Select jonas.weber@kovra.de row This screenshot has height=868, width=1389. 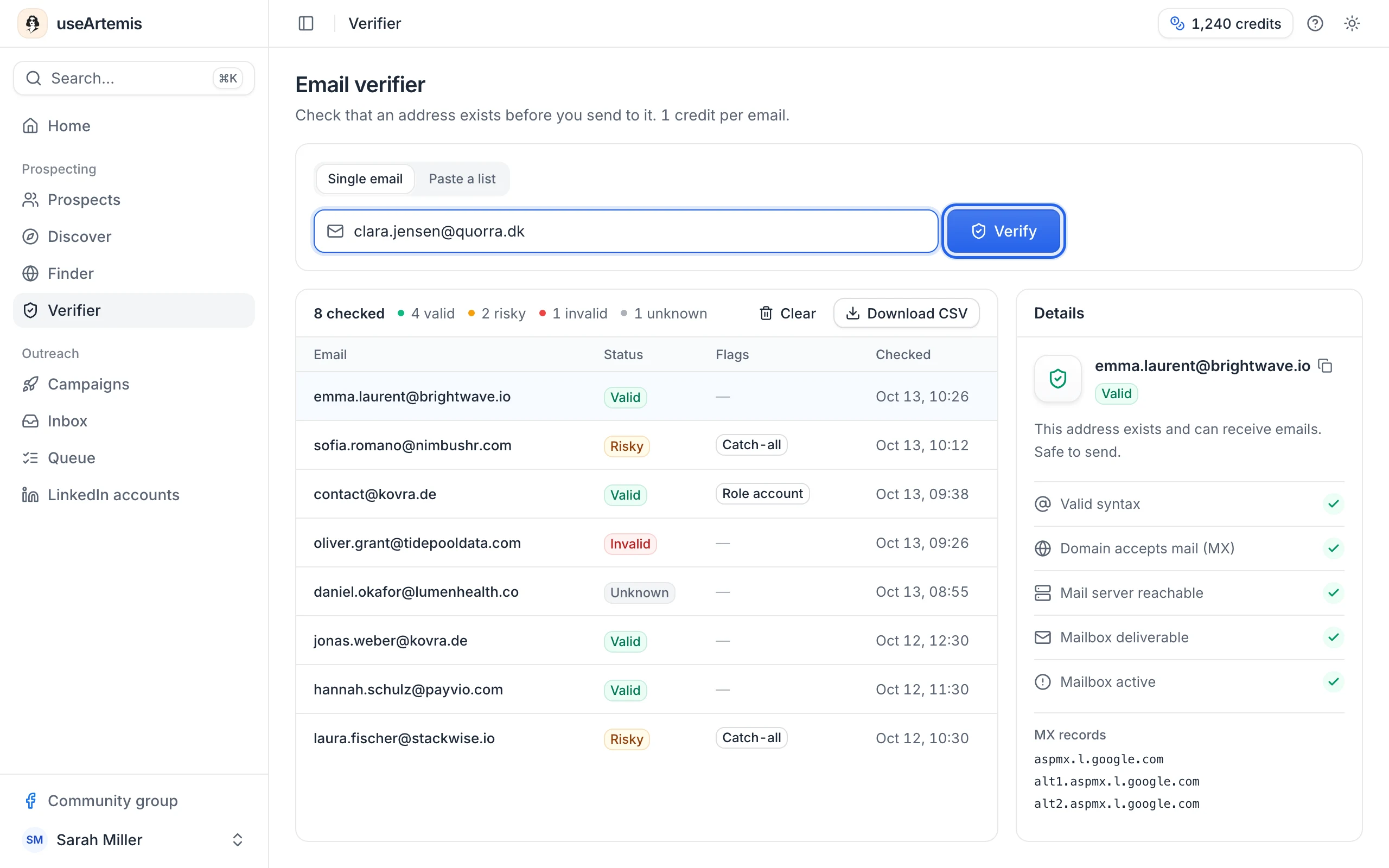point(646,640)
